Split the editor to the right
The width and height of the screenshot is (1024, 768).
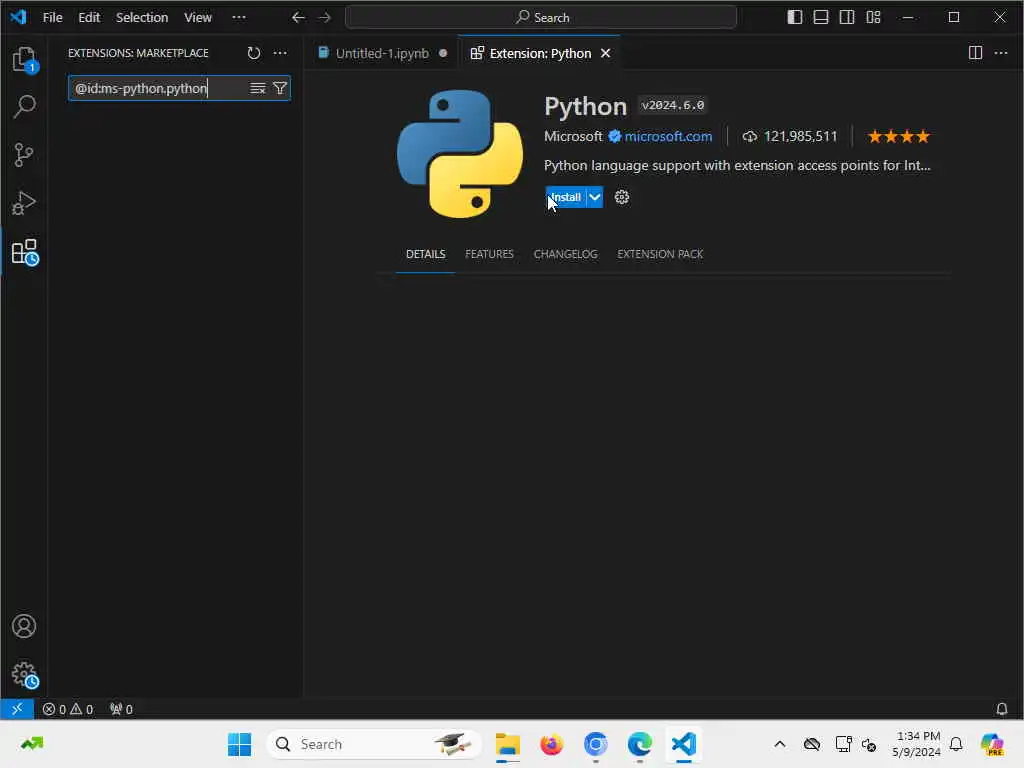tap(975, 53)
